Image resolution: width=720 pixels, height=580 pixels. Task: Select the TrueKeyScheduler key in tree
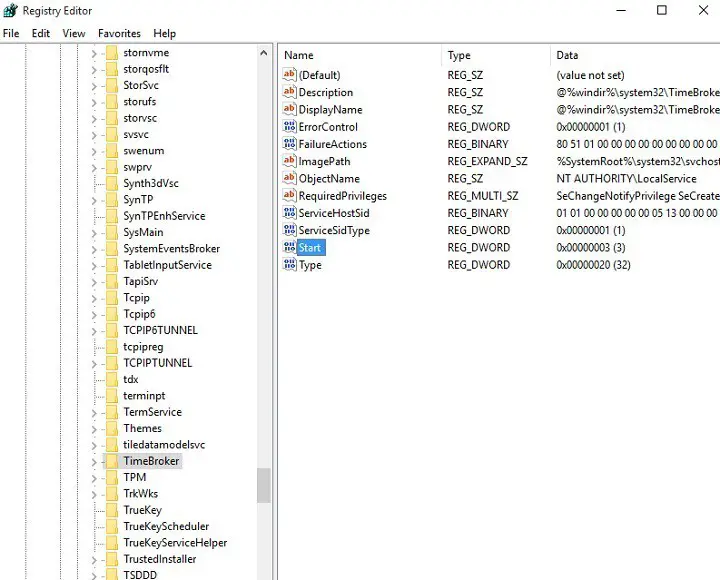click(x=166, y=526)
